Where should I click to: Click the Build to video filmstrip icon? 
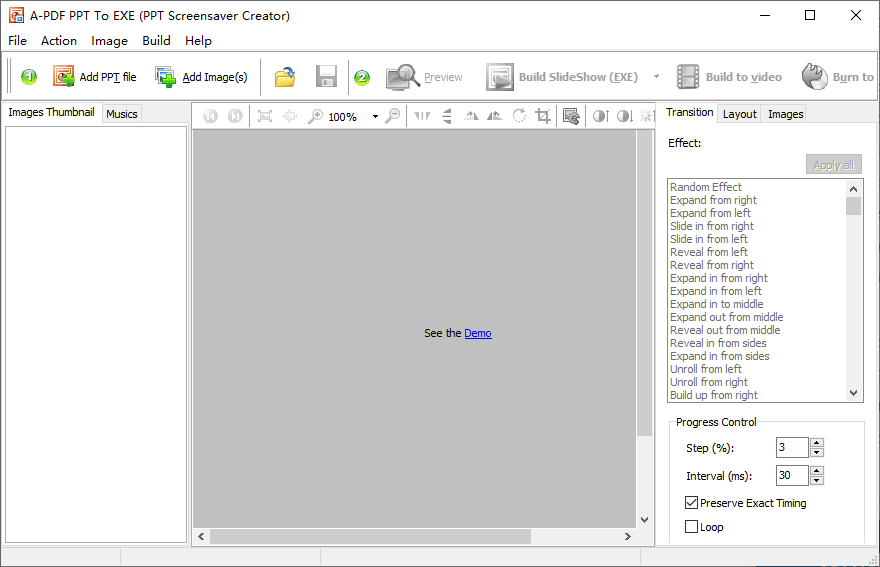point(688,77)
